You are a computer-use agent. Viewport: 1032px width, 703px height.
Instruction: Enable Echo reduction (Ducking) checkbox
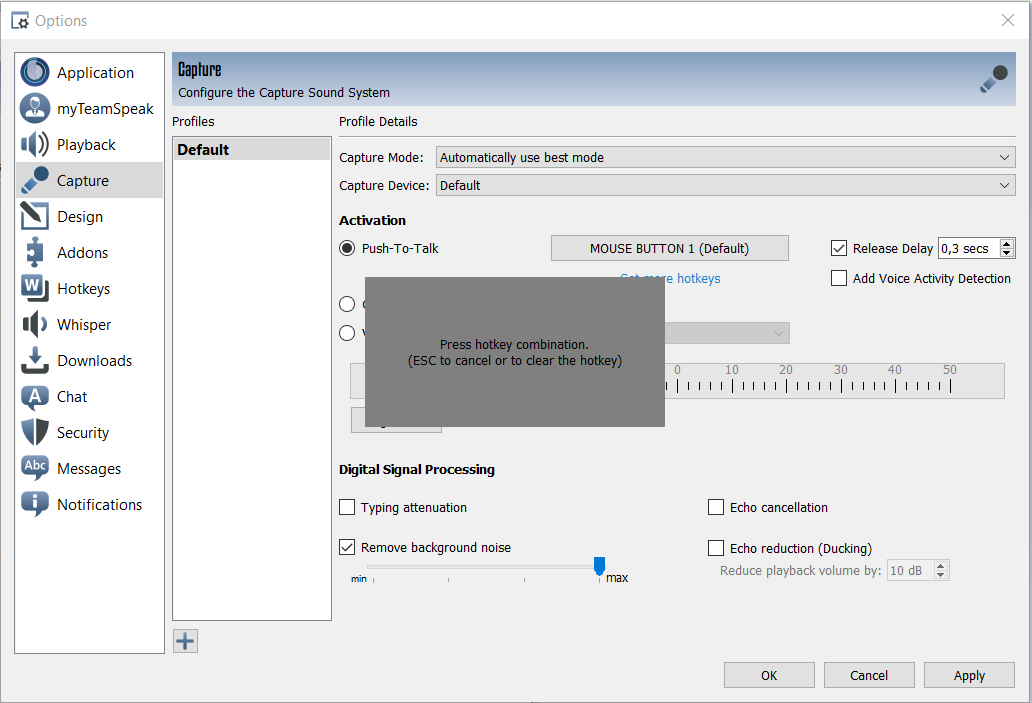(715, 548)
